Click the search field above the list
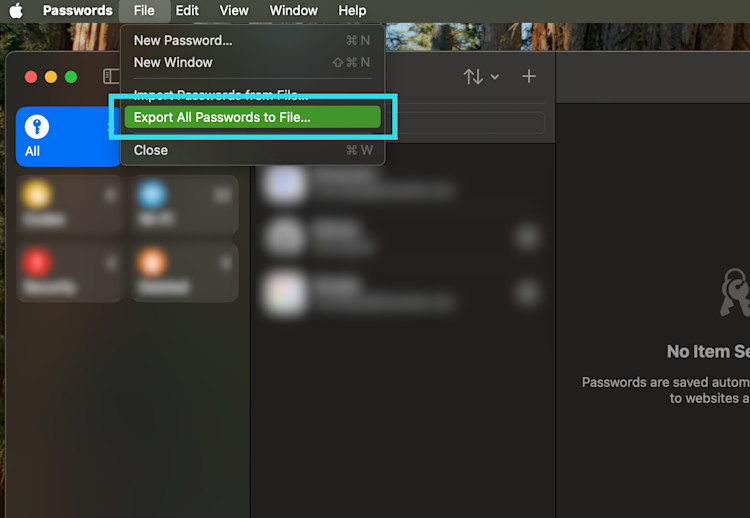Viewport: 750px width, 518px height. (x=465, y=122)
